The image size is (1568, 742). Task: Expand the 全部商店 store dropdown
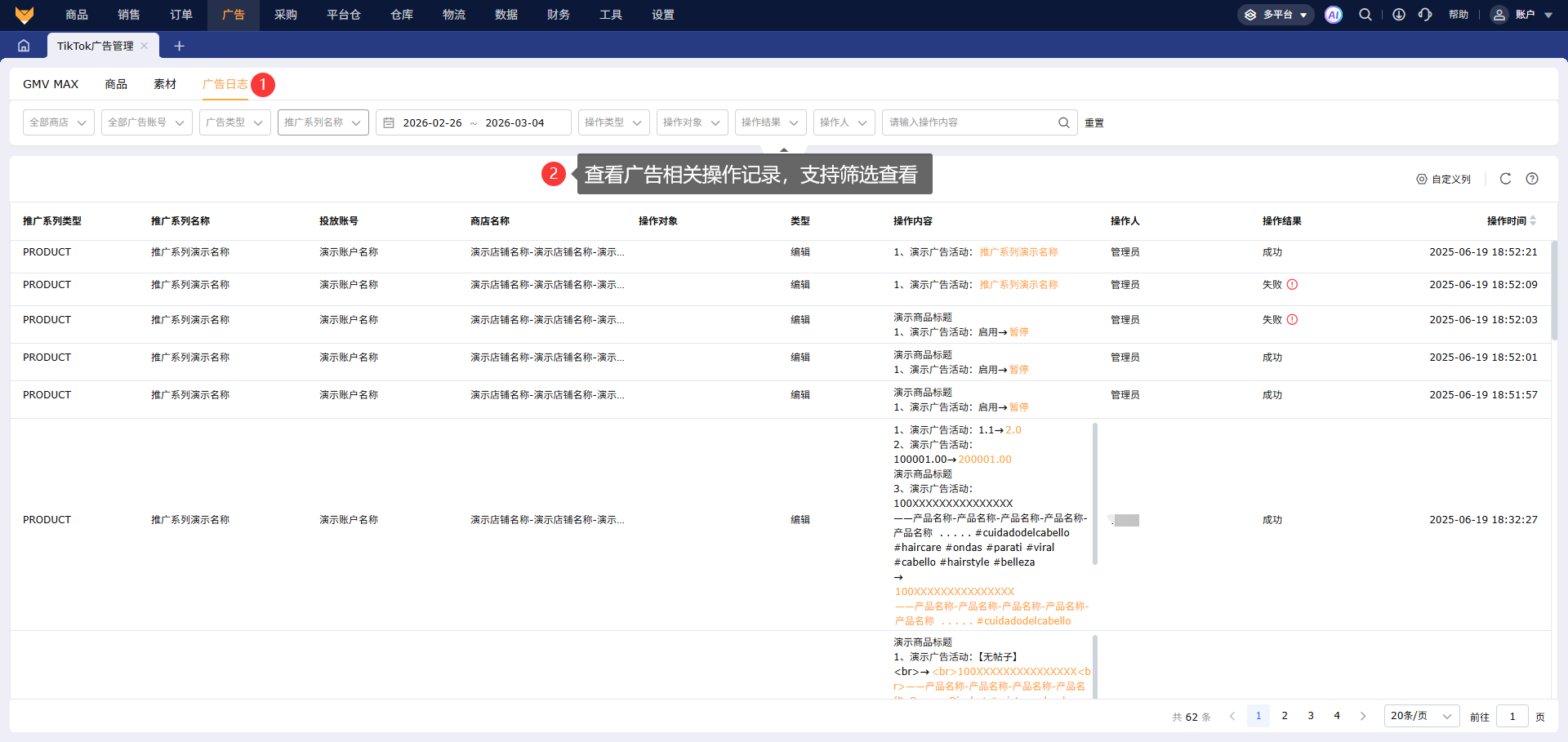58,122
